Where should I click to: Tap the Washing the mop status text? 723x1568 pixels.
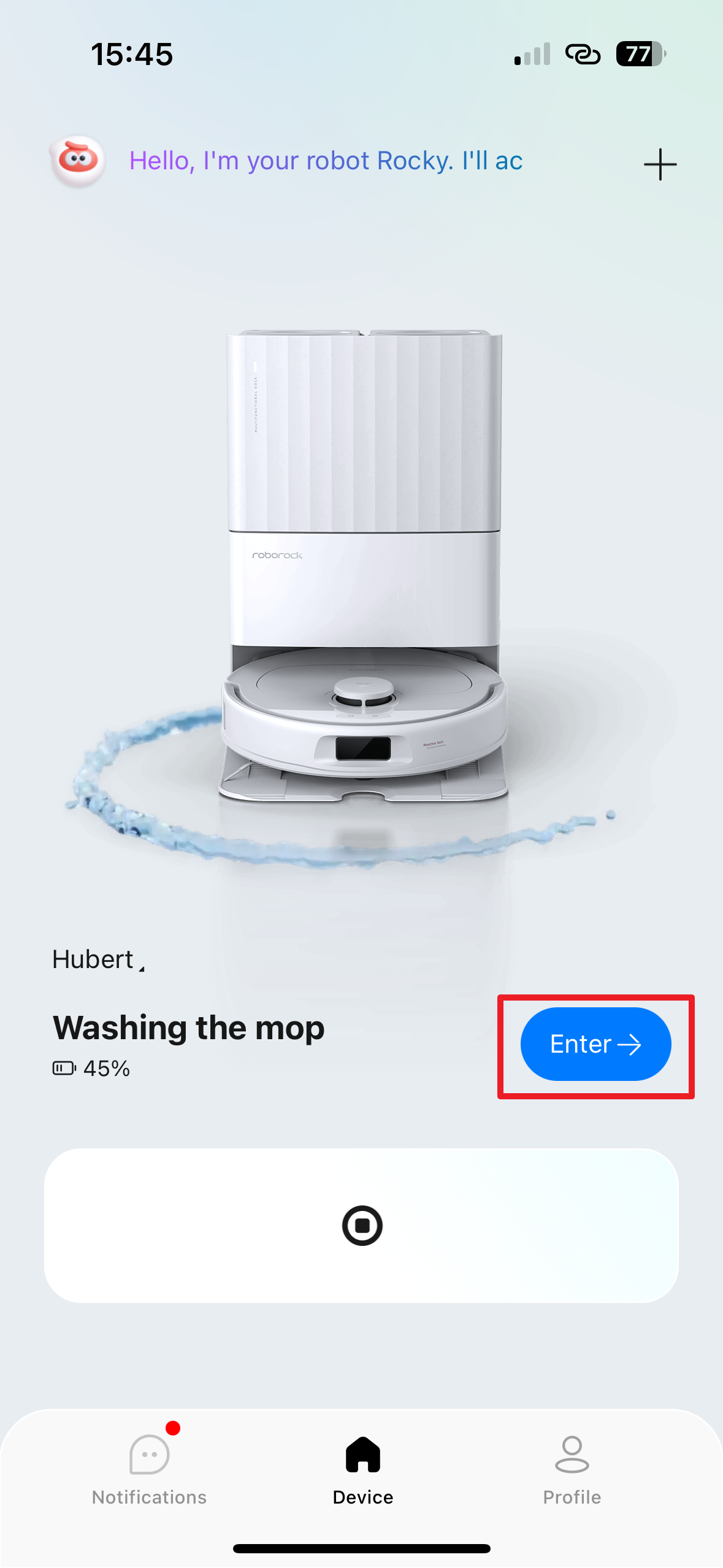click(188, 1028)
